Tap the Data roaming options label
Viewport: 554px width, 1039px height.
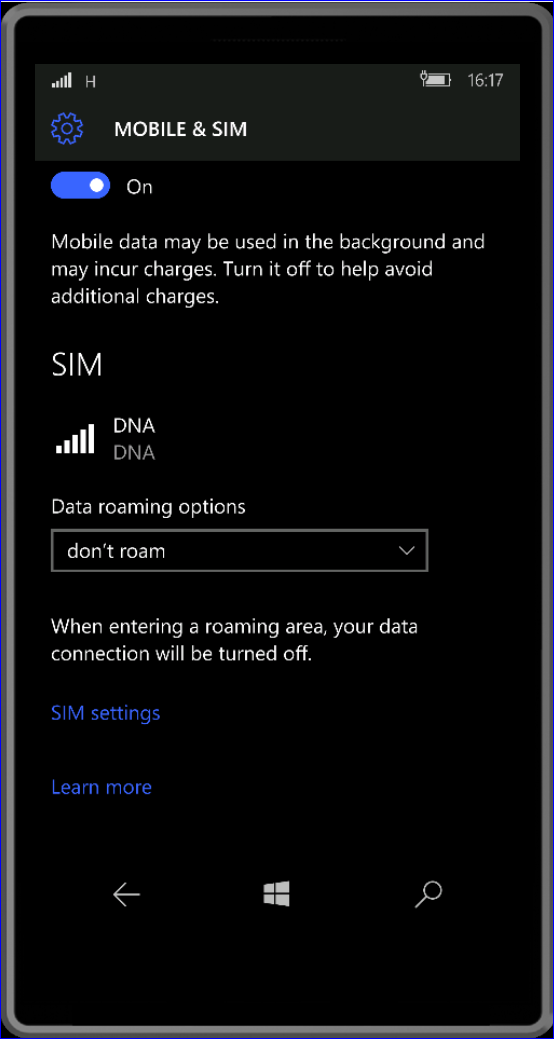pos(148,508)
